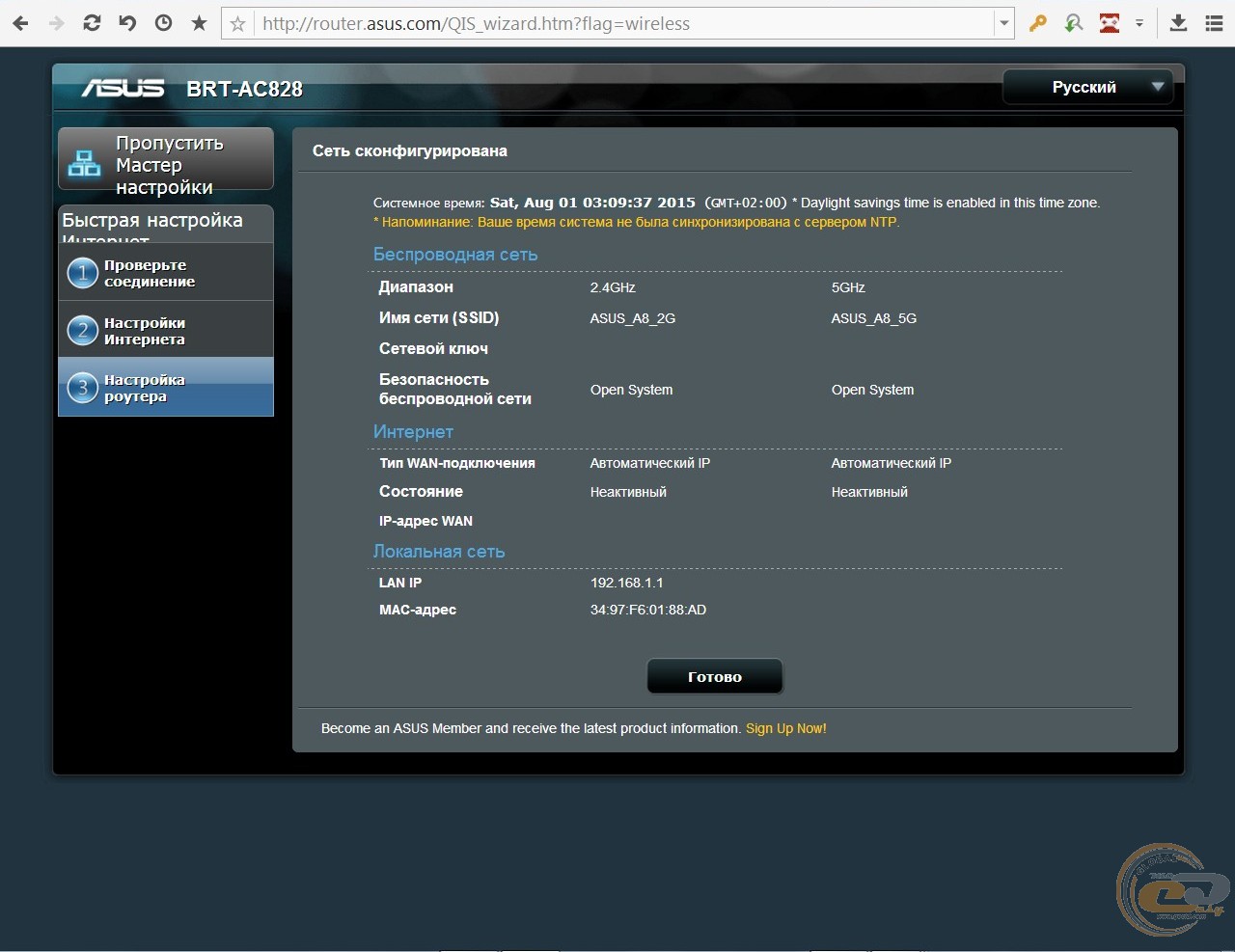This screenshot has height=952, width=1235.
Task: Click the ASUS_A8_2G SSID value
Action: (x=633, y=318)
